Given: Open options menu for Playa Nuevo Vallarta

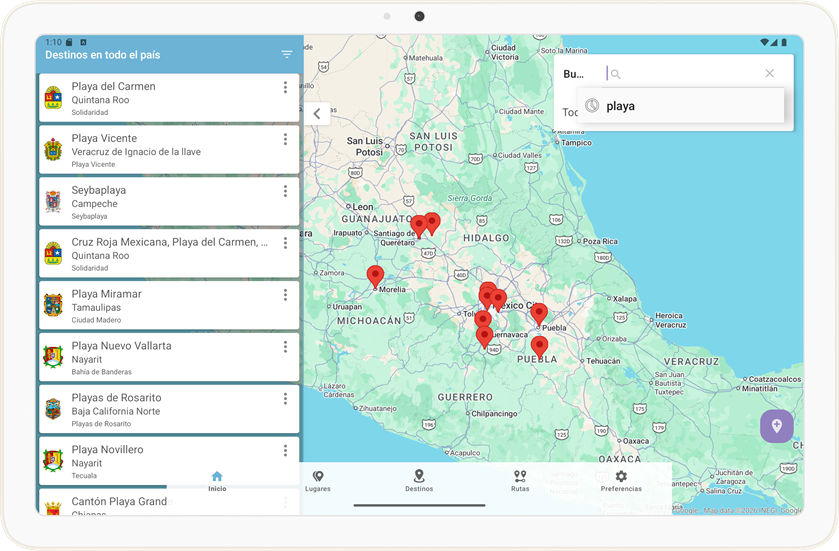Looking at the screenshot, I should click(x=285, y=347).
